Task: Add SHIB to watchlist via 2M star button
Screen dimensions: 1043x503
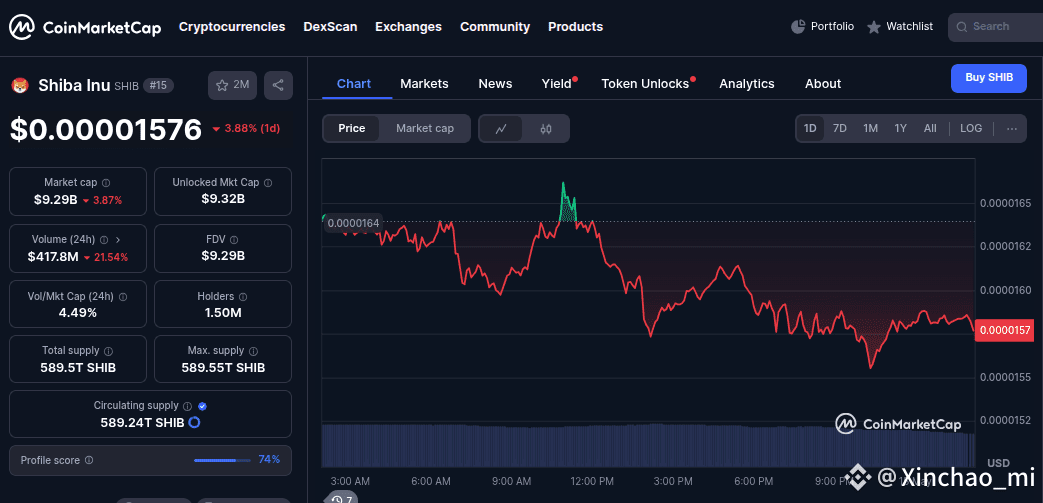Action: tap(232, 85)
